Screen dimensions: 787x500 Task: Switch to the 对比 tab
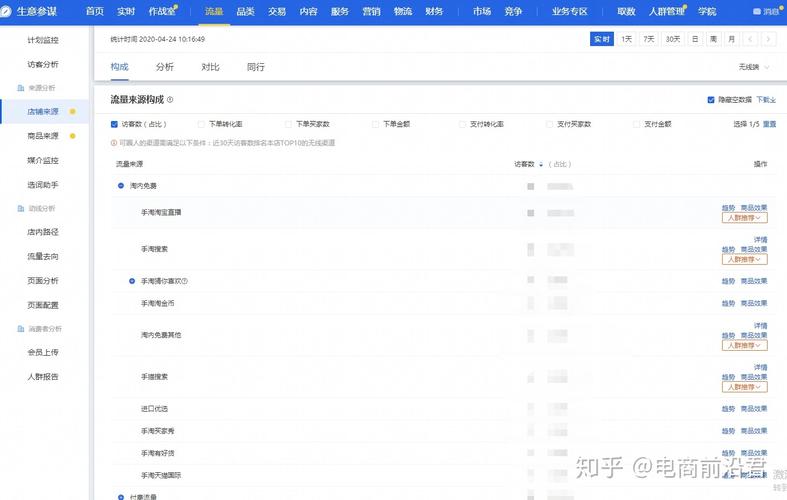210,67
